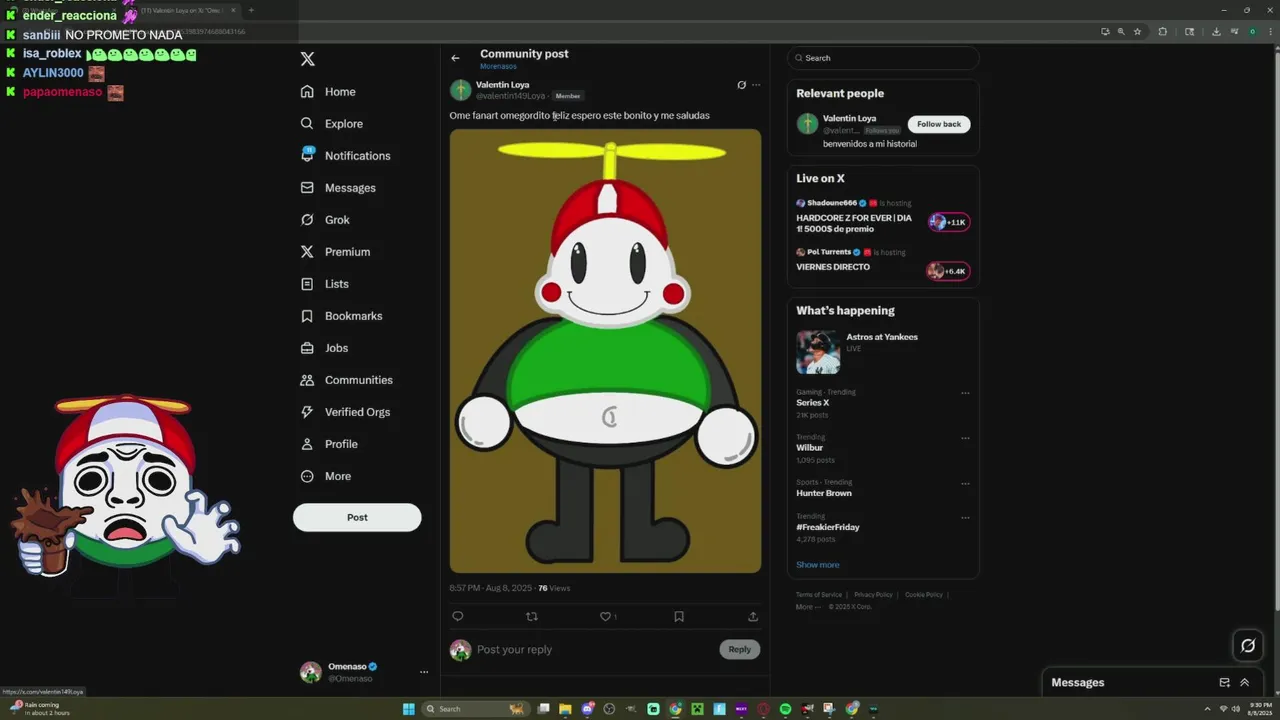Open the post's three-dot options menu
Screen dimensions: 1280x720
756,85
